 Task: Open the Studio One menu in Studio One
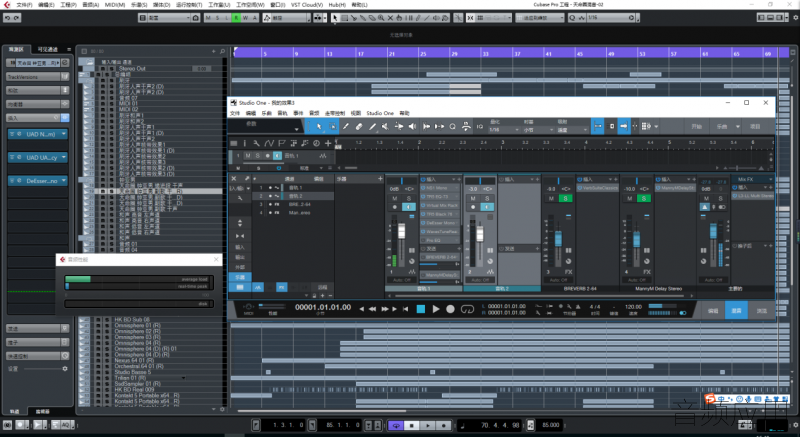pyautogui.click(x=380, y=113)
